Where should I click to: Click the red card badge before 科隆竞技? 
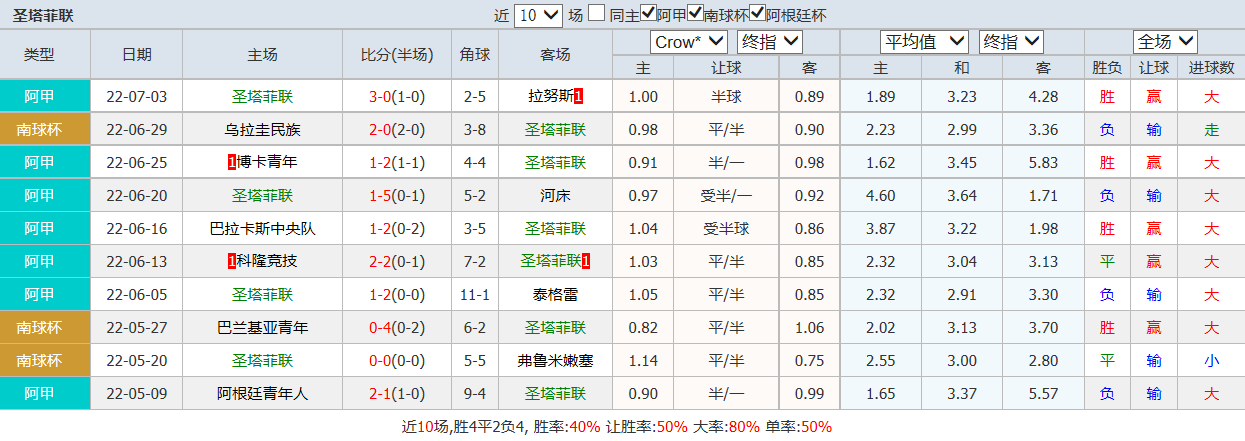pos(232,262)
